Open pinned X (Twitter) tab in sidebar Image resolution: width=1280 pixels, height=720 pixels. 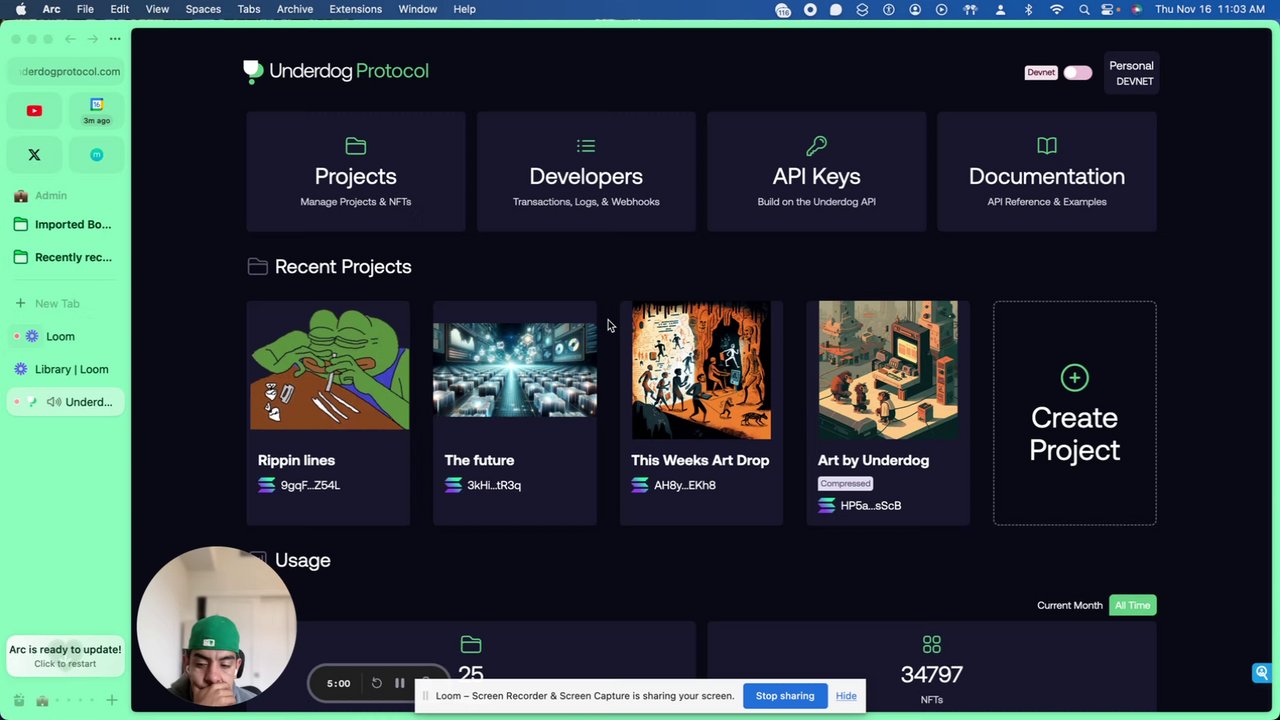coord(34,155)
